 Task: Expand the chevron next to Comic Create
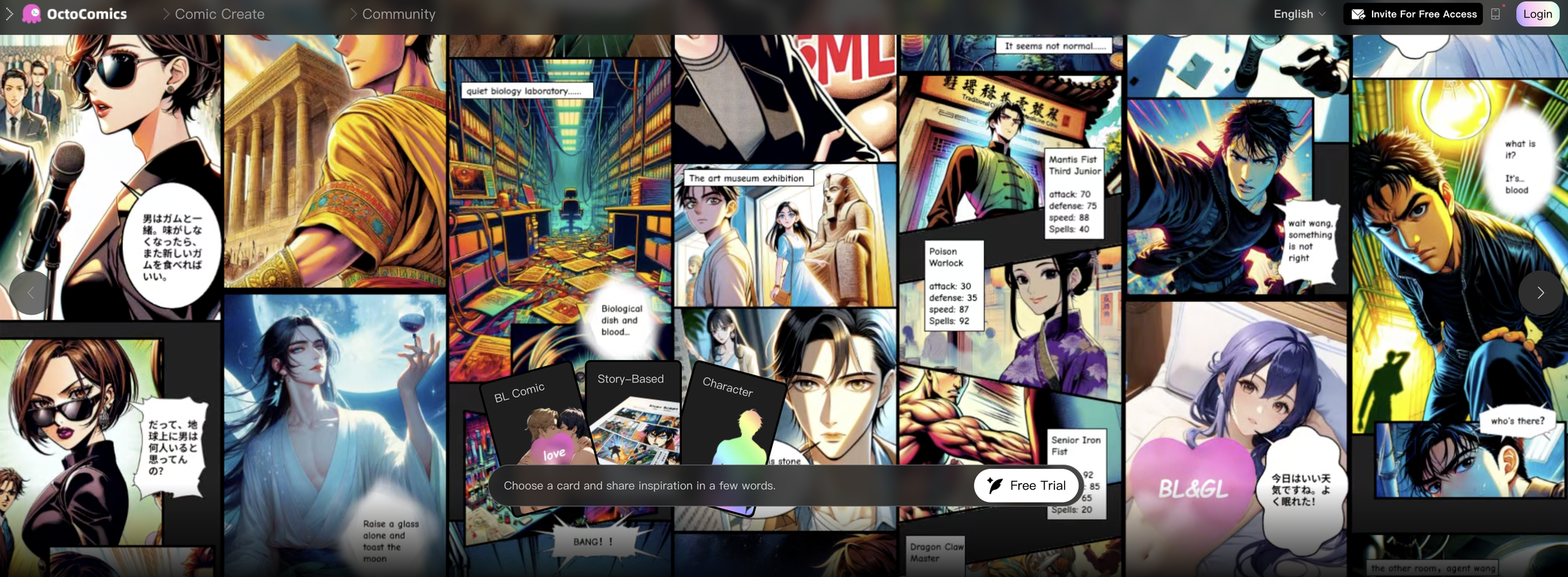pyautogui.click(x=166, y=14)
